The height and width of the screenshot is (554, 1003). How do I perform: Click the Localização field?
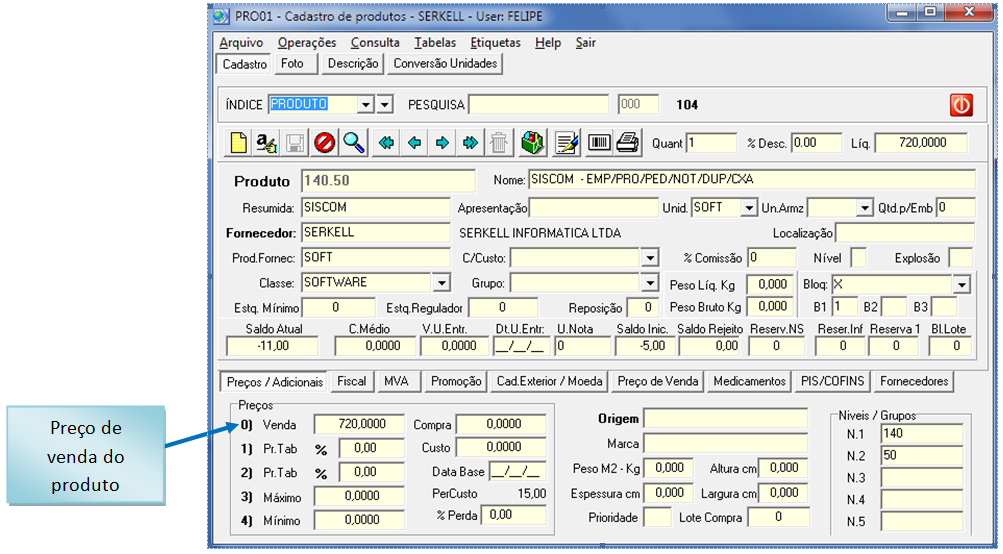click(905, 232)
